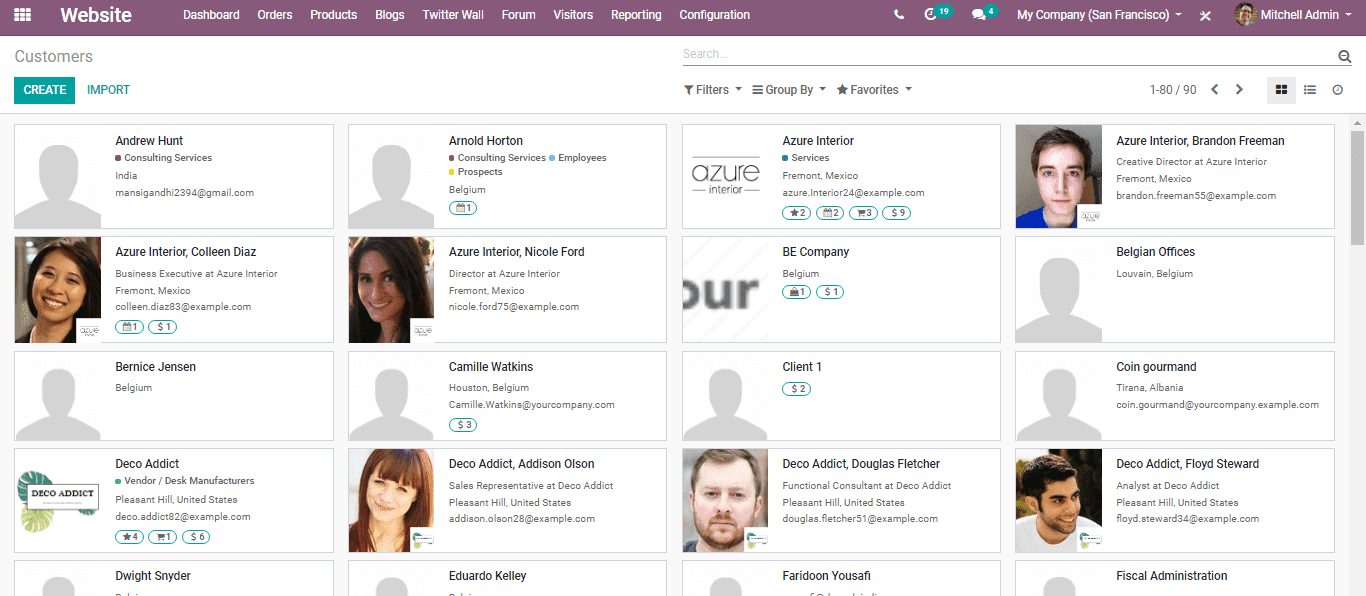Open the Coin gourmand customer card
Image resolution: width=1366 pixels, height=596 pixels.
(1175, 396)
